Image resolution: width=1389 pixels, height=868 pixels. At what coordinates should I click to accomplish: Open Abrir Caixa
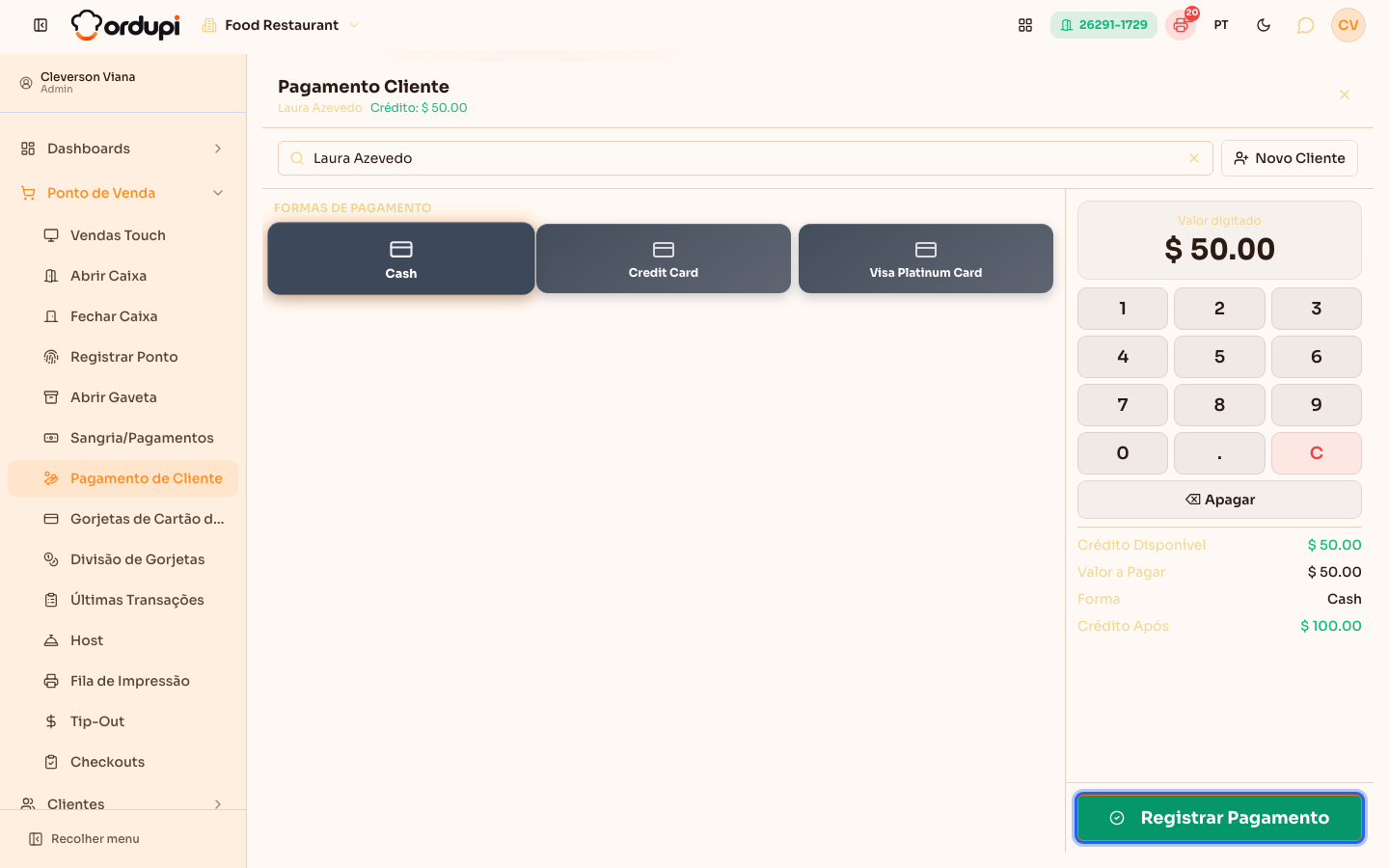point(123,276)
